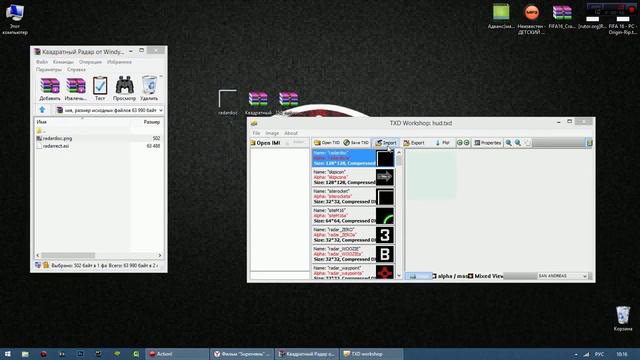Click Export button in TXD Workshop

coord(414,143)
